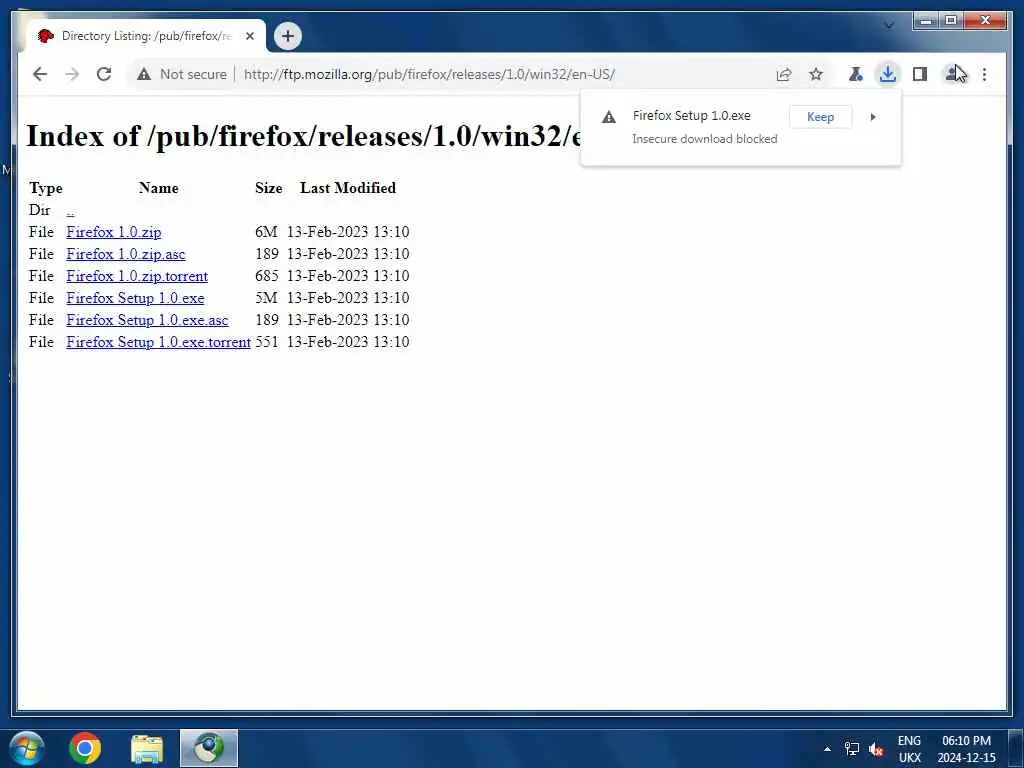Click Firefox Setup 1.0.exe in download popup

[692, 116]
